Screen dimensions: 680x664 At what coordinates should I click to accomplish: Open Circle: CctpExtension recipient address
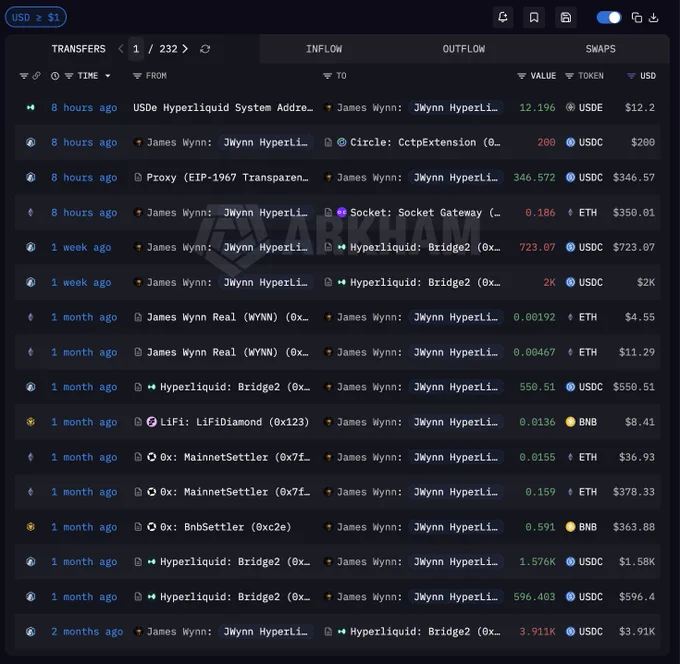pos(425,142)
